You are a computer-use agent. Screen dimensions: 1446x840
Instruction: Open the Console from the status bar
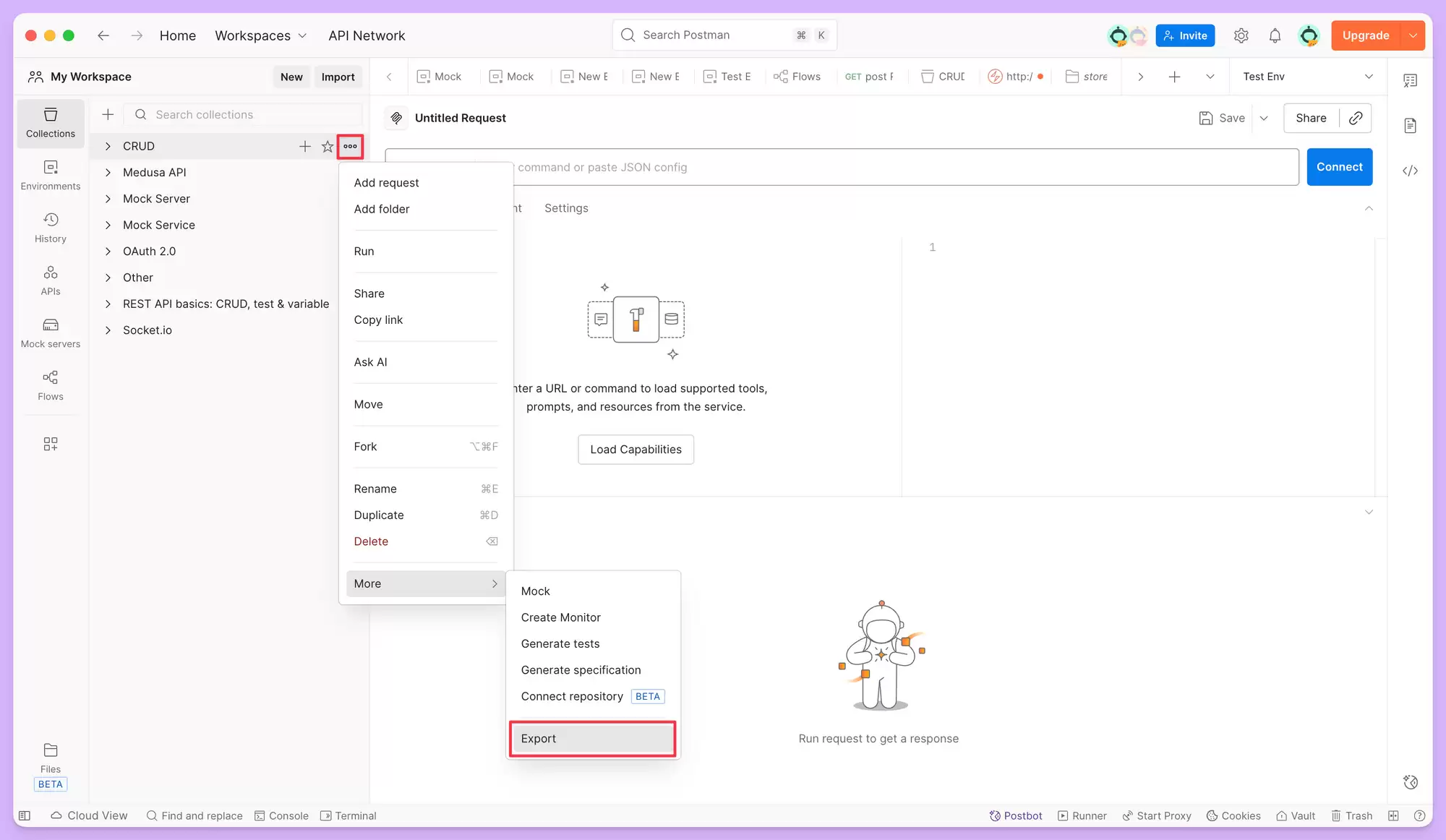coord(281,815)
